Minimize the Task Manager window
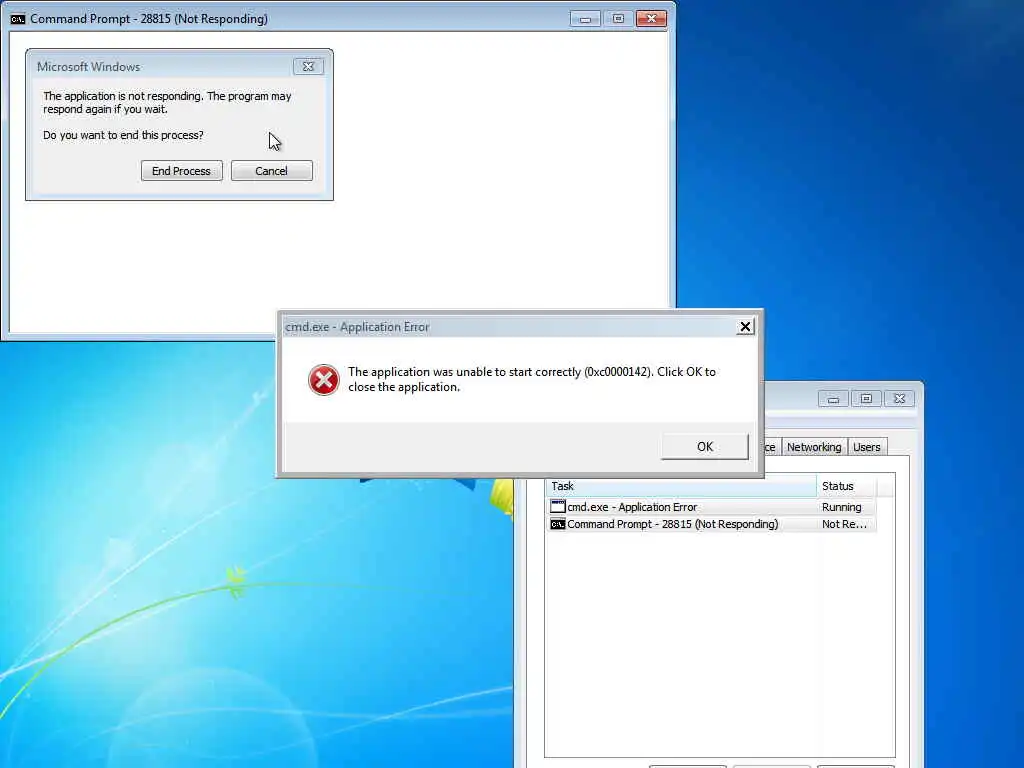Viewport: 1024px width, 768px height. pos(833,399)
